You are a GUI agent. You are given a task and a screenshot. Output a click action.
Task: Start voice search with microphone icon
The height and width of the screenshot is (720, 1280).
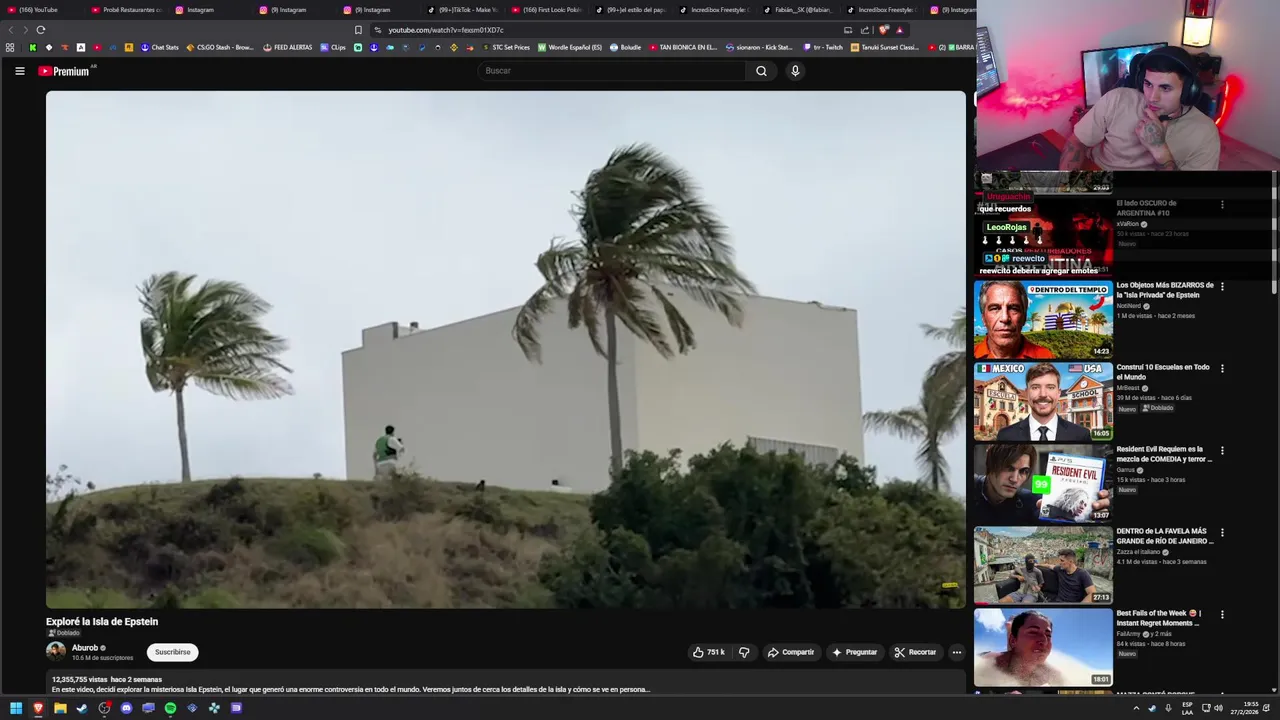(795, 71)
